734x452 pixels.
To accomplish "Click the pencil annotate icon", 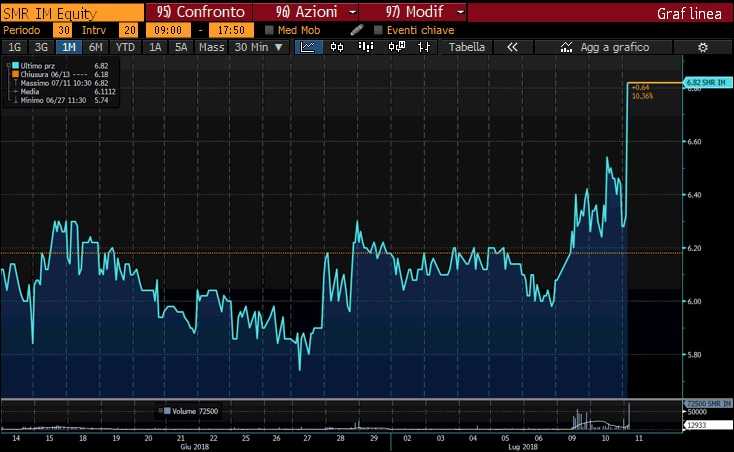I will [x=357, y=30].
